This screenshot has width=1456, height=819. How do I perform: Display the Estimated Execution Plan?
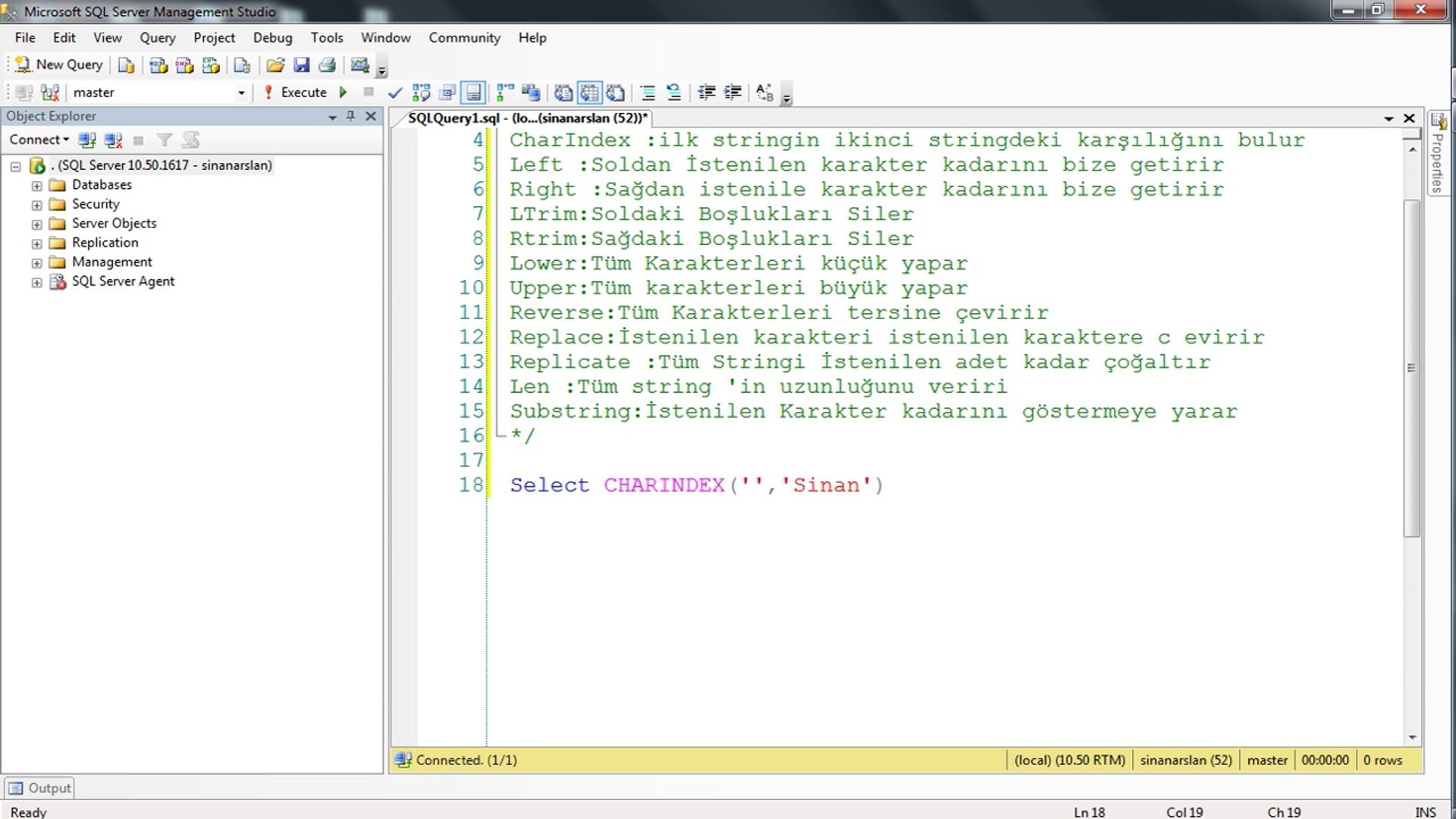[422, 93]
